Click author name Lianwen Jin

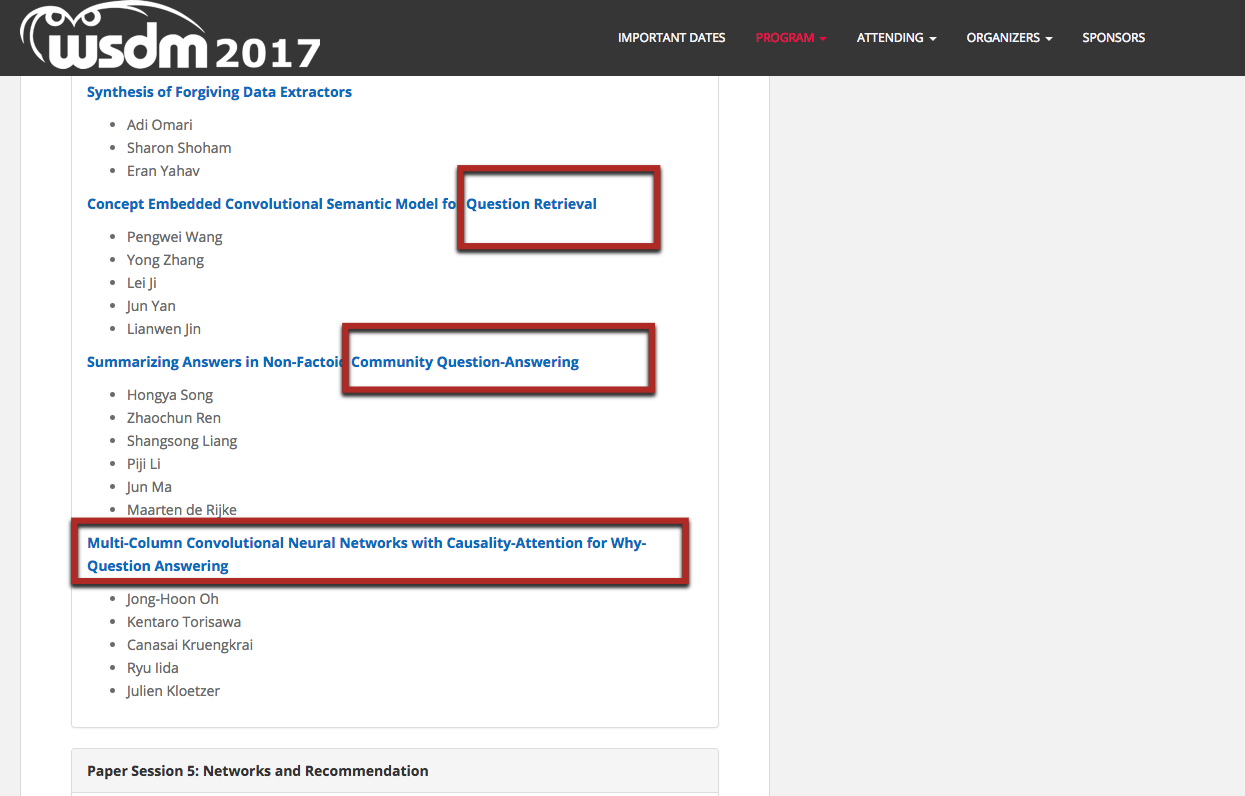point(164,329)
